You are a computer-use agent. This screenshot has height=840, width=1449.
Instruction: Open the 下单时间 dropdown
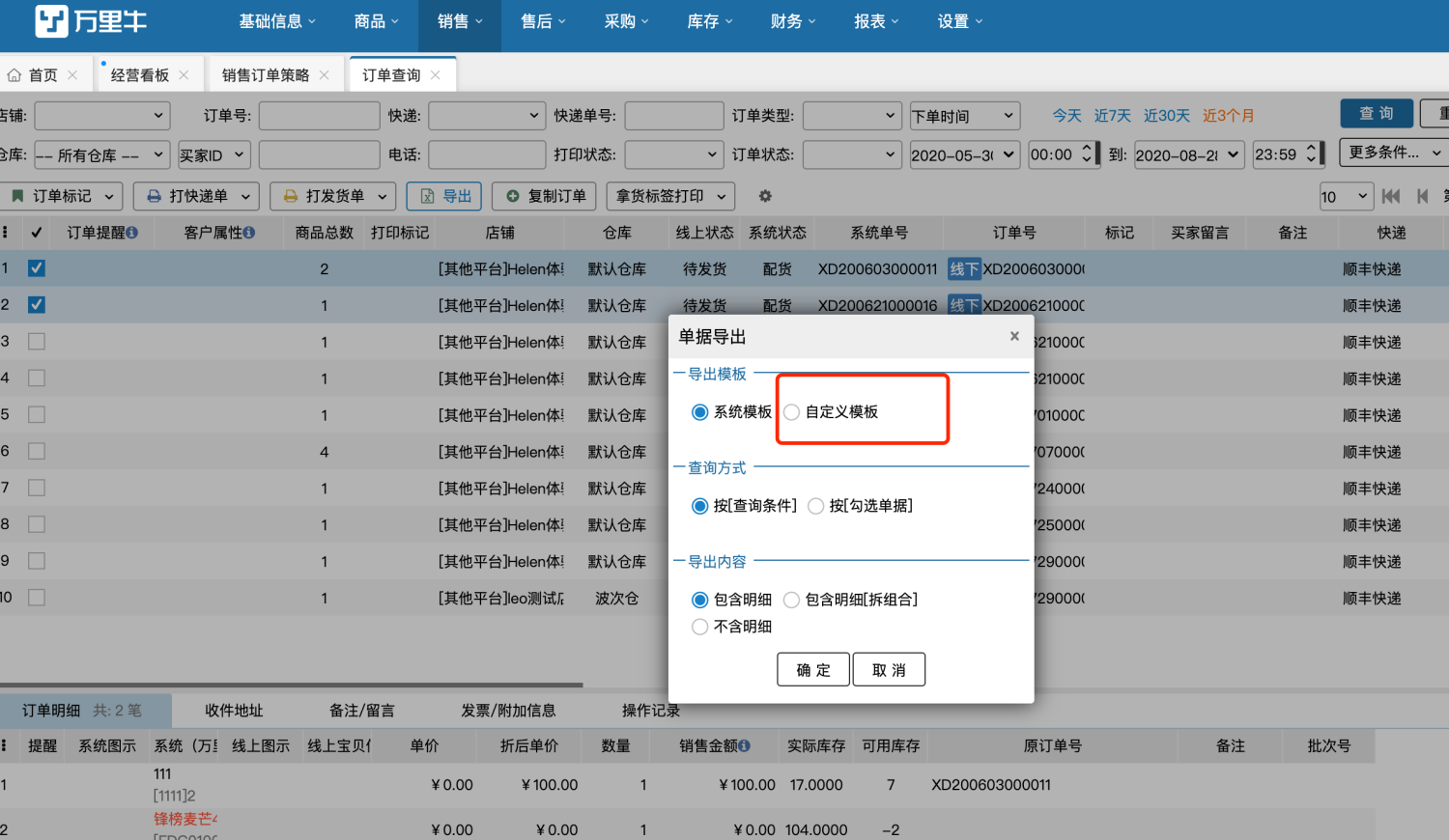[965, 116]
